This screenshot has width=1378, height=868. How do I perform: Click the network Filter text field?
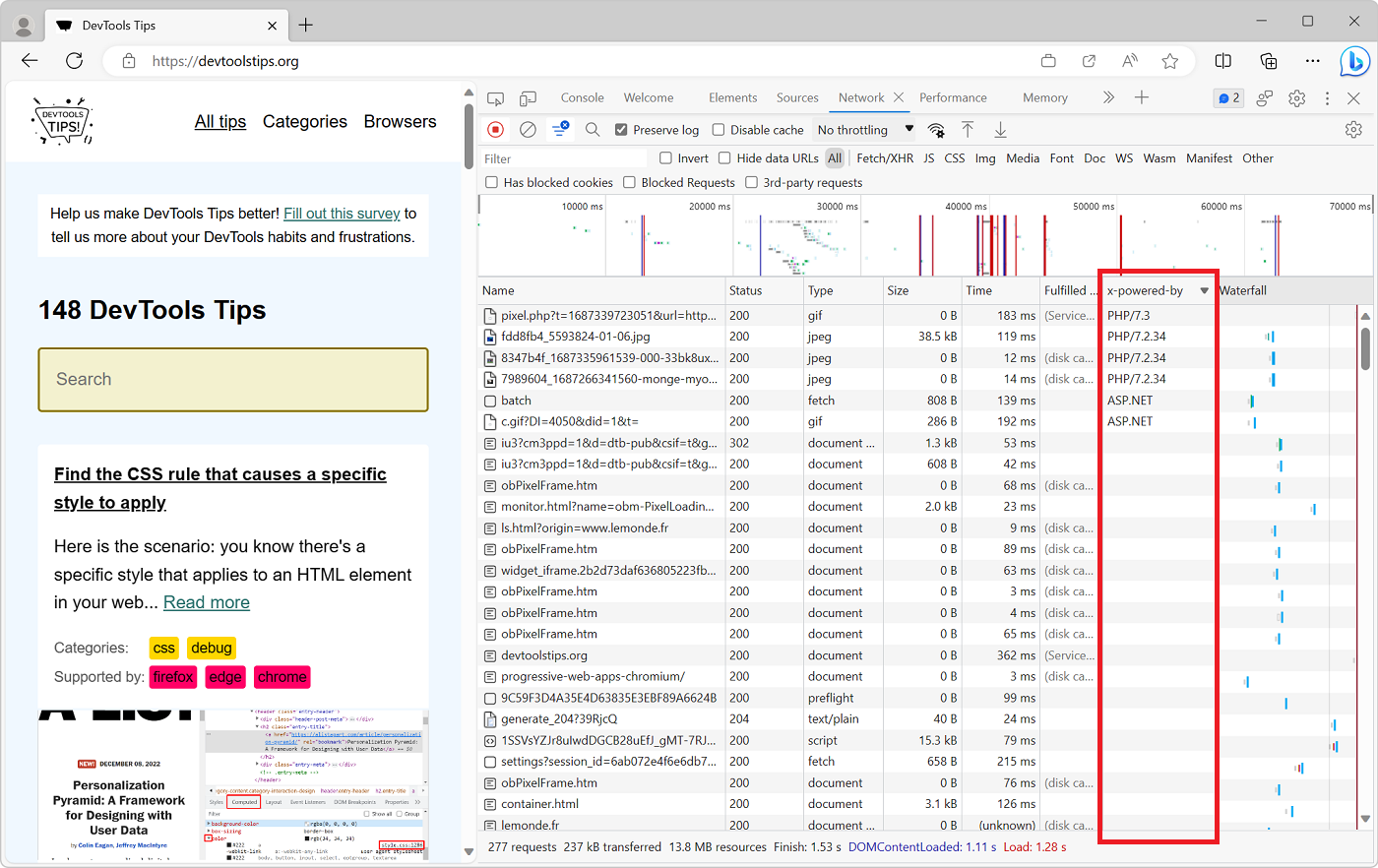(x=563, y=158)
